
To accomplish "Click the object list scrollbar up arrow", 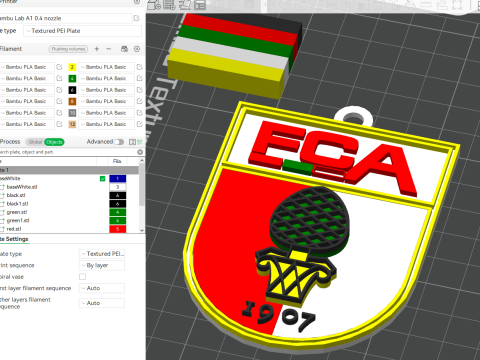I will point(142,161).
